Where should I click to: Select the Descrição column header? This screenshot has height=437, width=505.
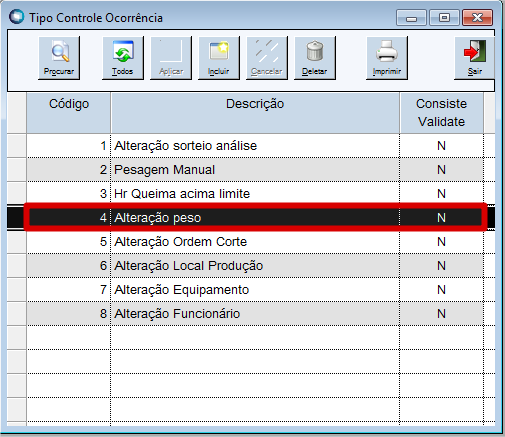click(x=255, y=113)
